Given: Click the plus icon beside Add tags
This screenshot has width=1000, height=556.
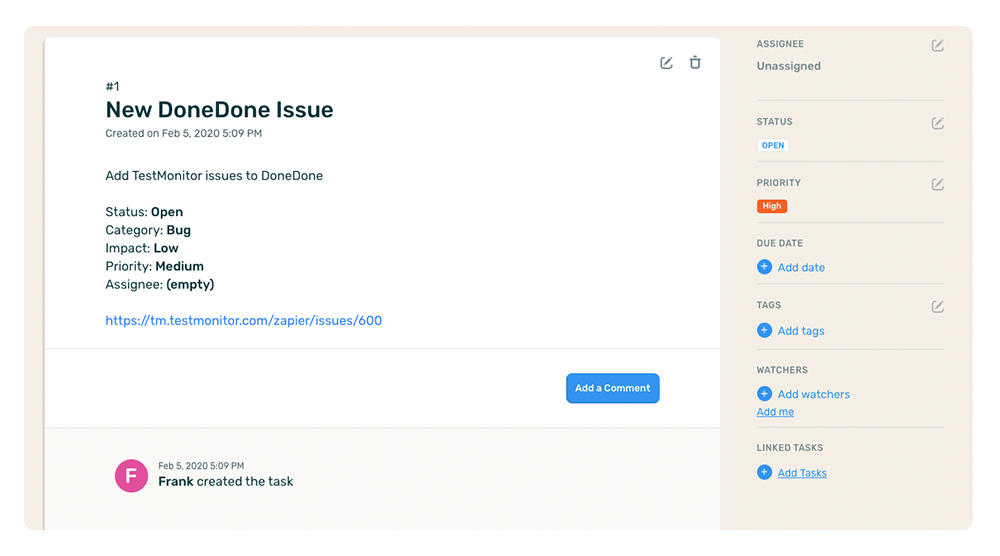Looking at the screenshot, I should pos(764,330).
